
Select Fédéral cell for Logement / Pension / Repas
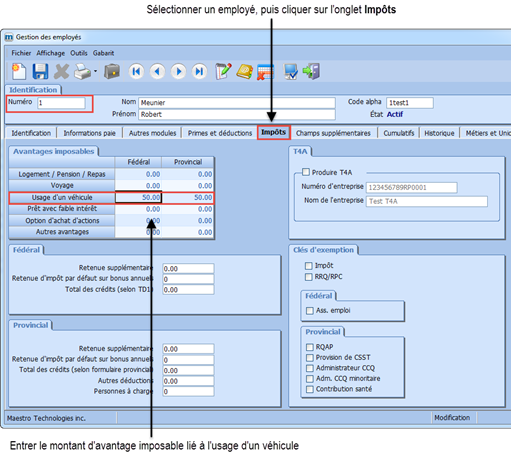(x=138, y=174)
